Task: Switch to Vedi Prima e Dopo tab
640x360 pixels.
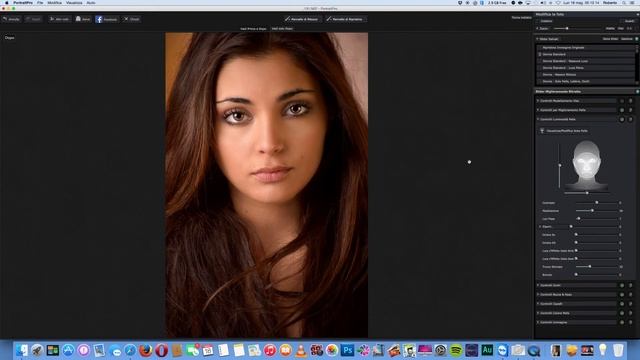Action: tap(253, 29)
